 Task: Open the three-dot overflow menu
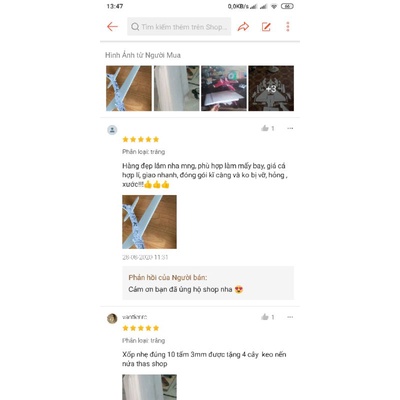(288, 27)
